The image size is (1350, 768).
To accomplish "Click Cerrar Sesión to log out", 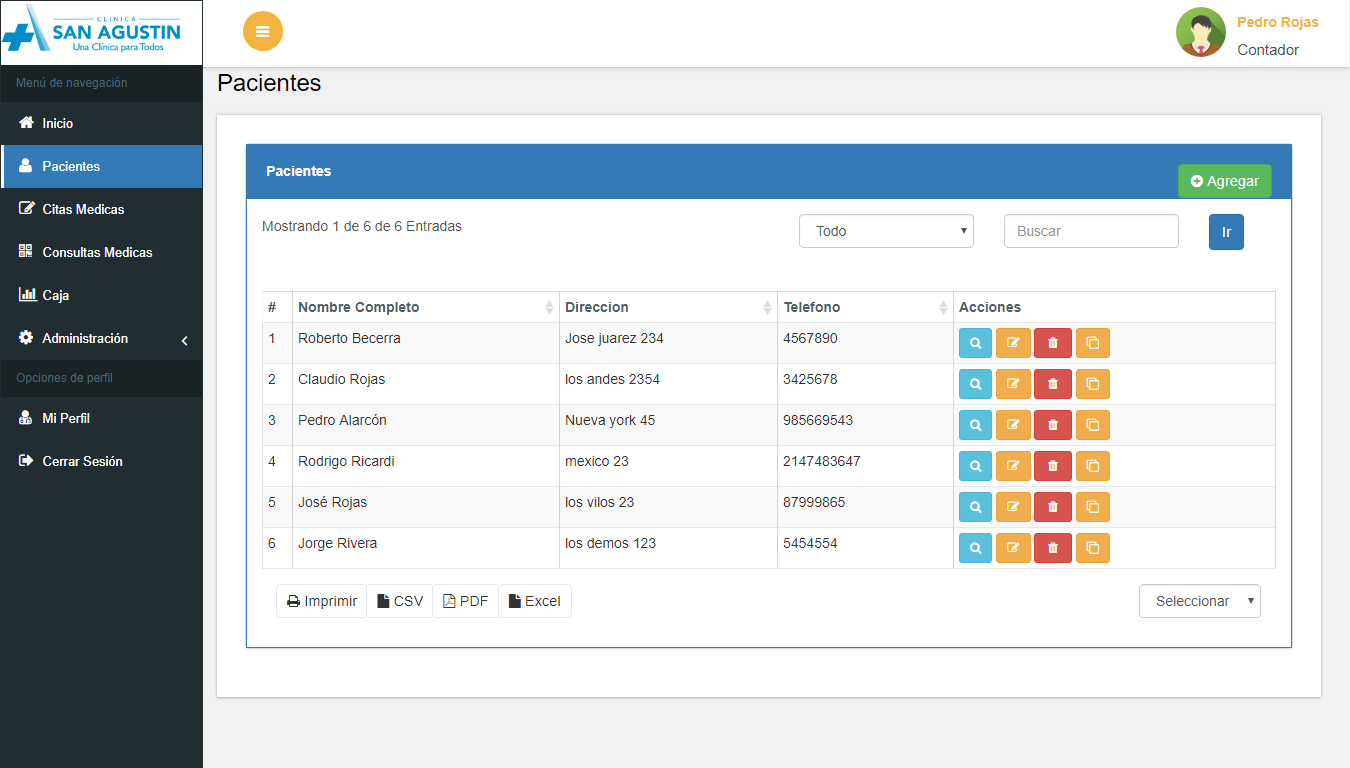I will (82, 461).
